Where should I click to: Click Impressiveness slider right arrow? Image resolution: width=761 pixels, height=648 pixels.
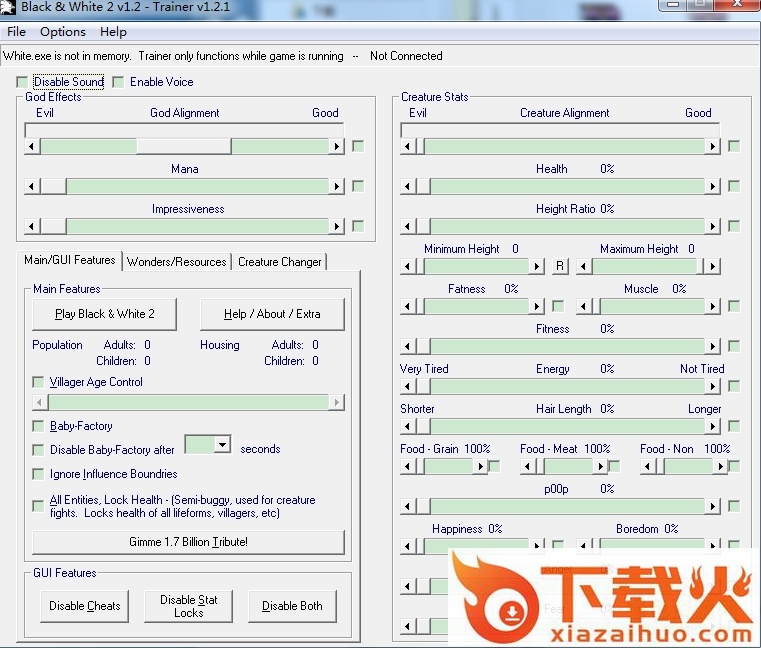(x=337, y=226)
